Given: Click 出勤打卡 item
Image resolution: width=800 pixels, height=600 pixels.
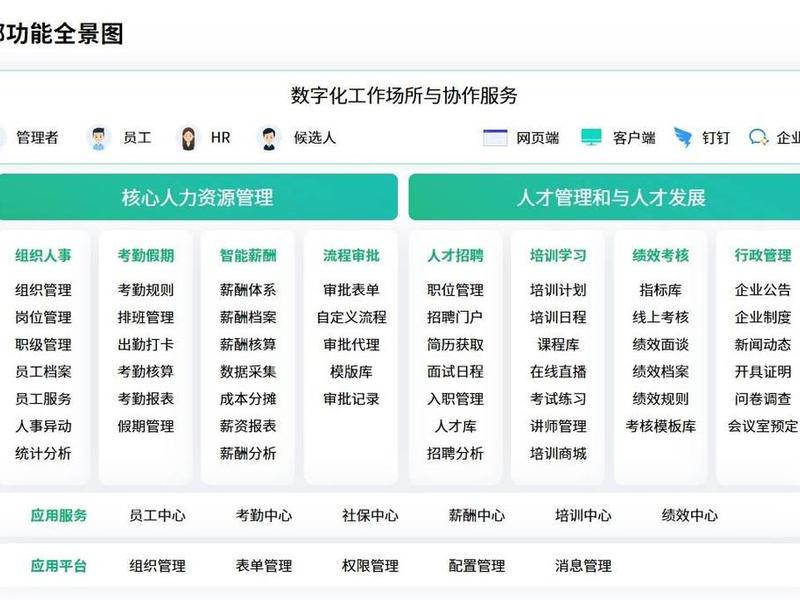Looking at the screenshot, I should coord(146,344).
